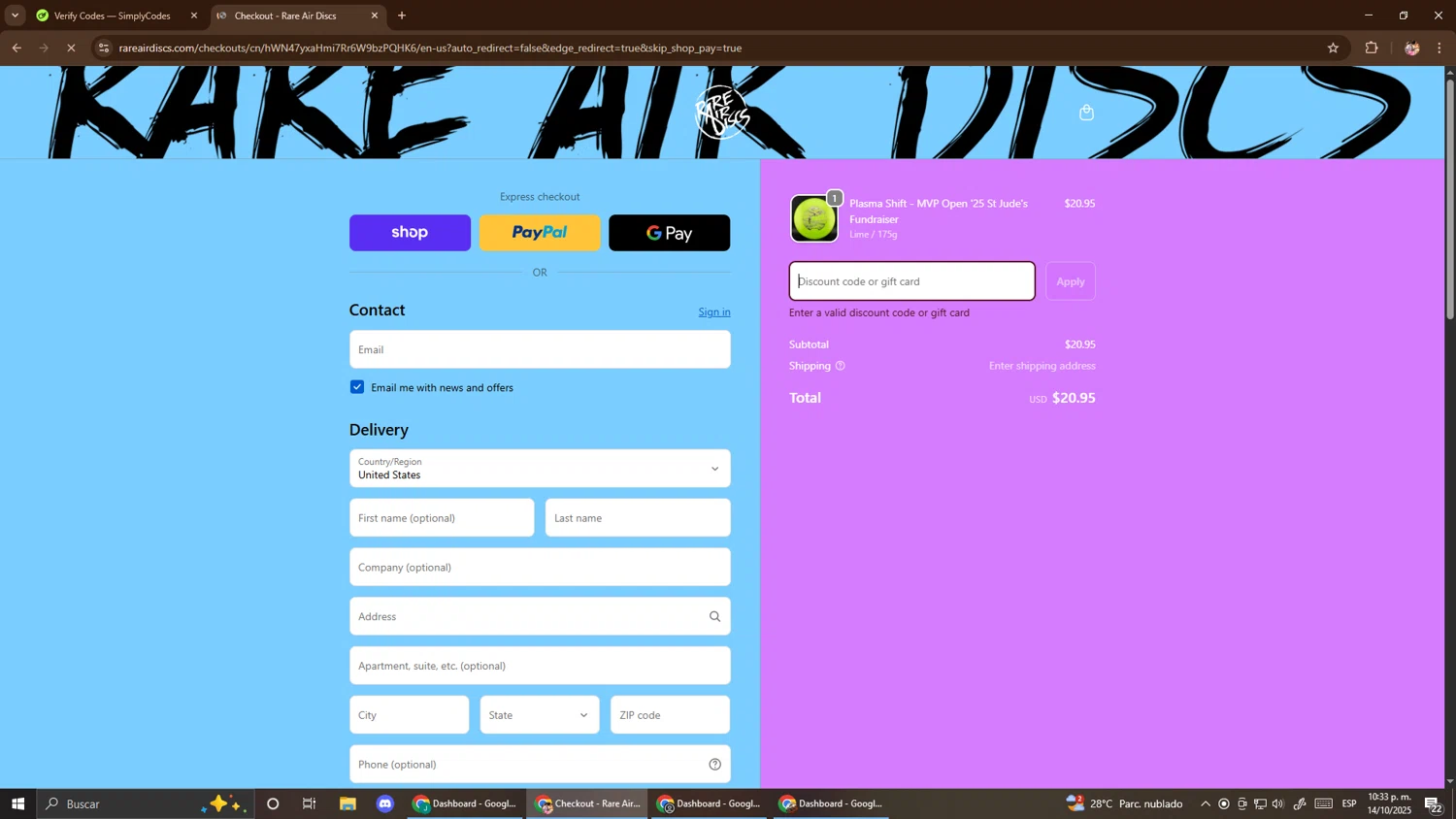Screen dimensions: 1456x819
Task: Click the phone field help icon
Action: 714,765
